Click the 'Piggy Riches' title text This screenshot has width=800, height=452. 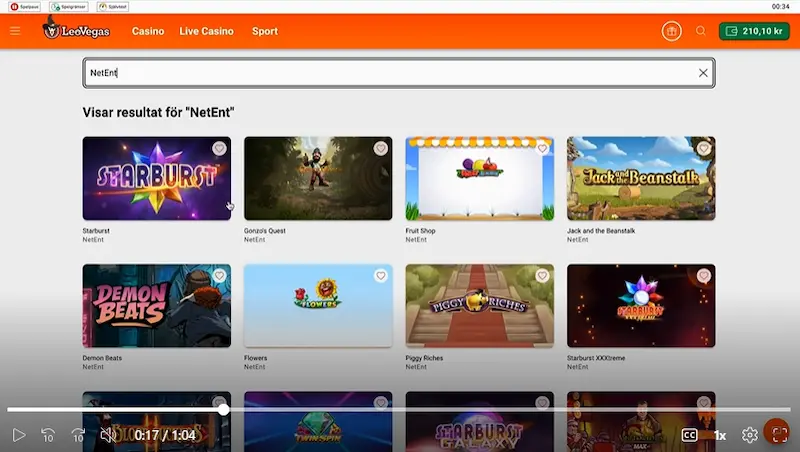424,358
